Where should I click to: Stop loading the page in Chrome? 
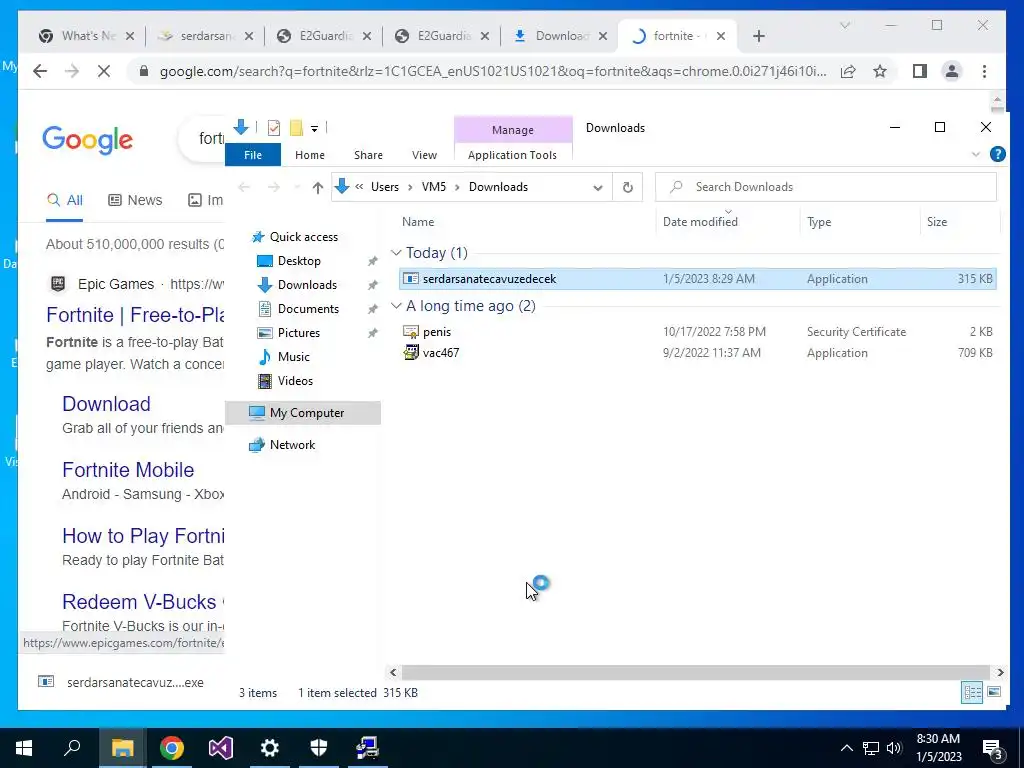[x=103, y=71]
